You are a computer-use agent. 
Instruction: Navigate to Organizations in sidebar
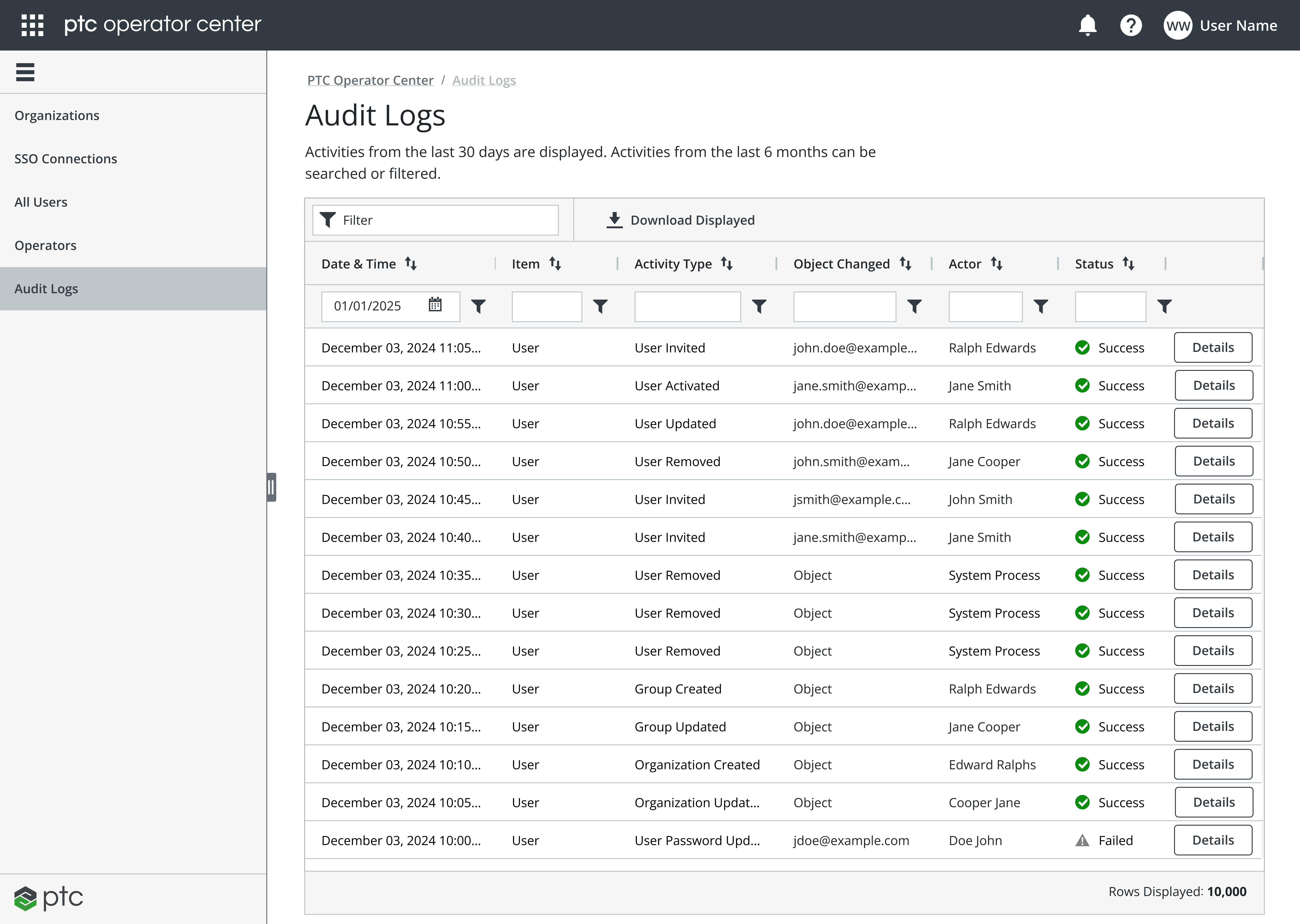click(x=57, y=115)
